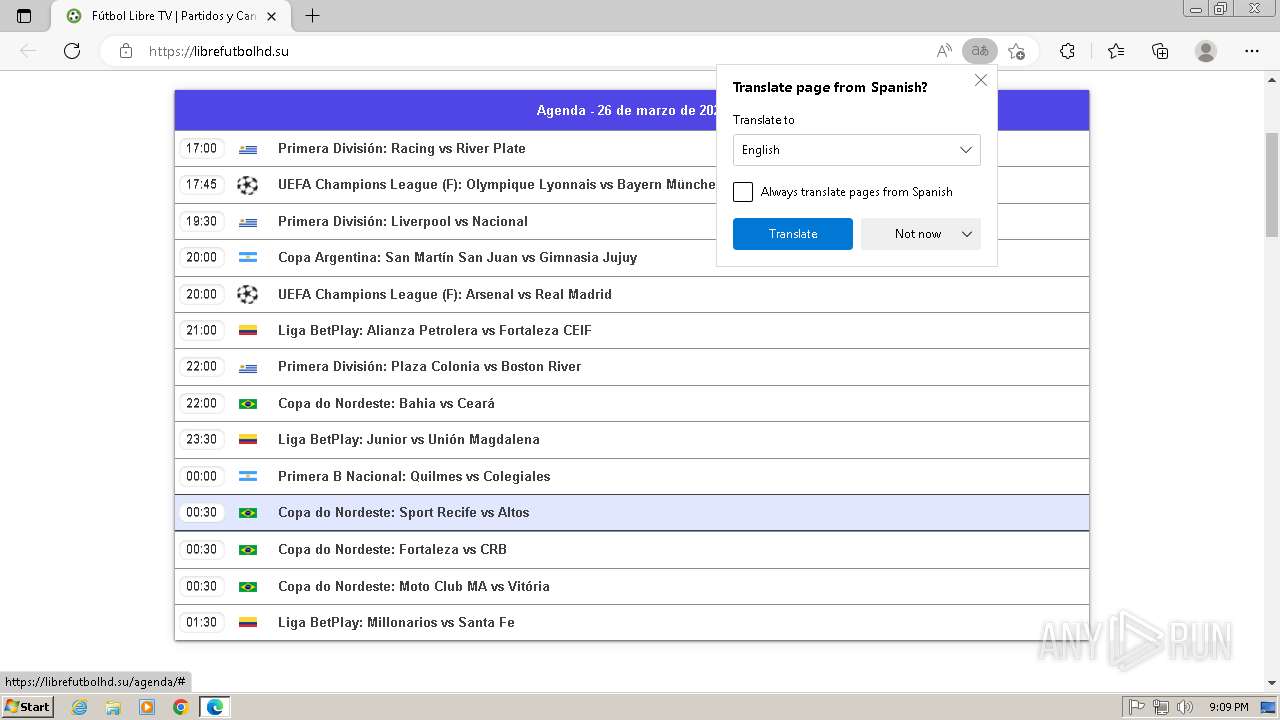Viewport: 1280px width, 720px height.
Task: Click the 17:45 time badge
Action: (x=201, y=185)
